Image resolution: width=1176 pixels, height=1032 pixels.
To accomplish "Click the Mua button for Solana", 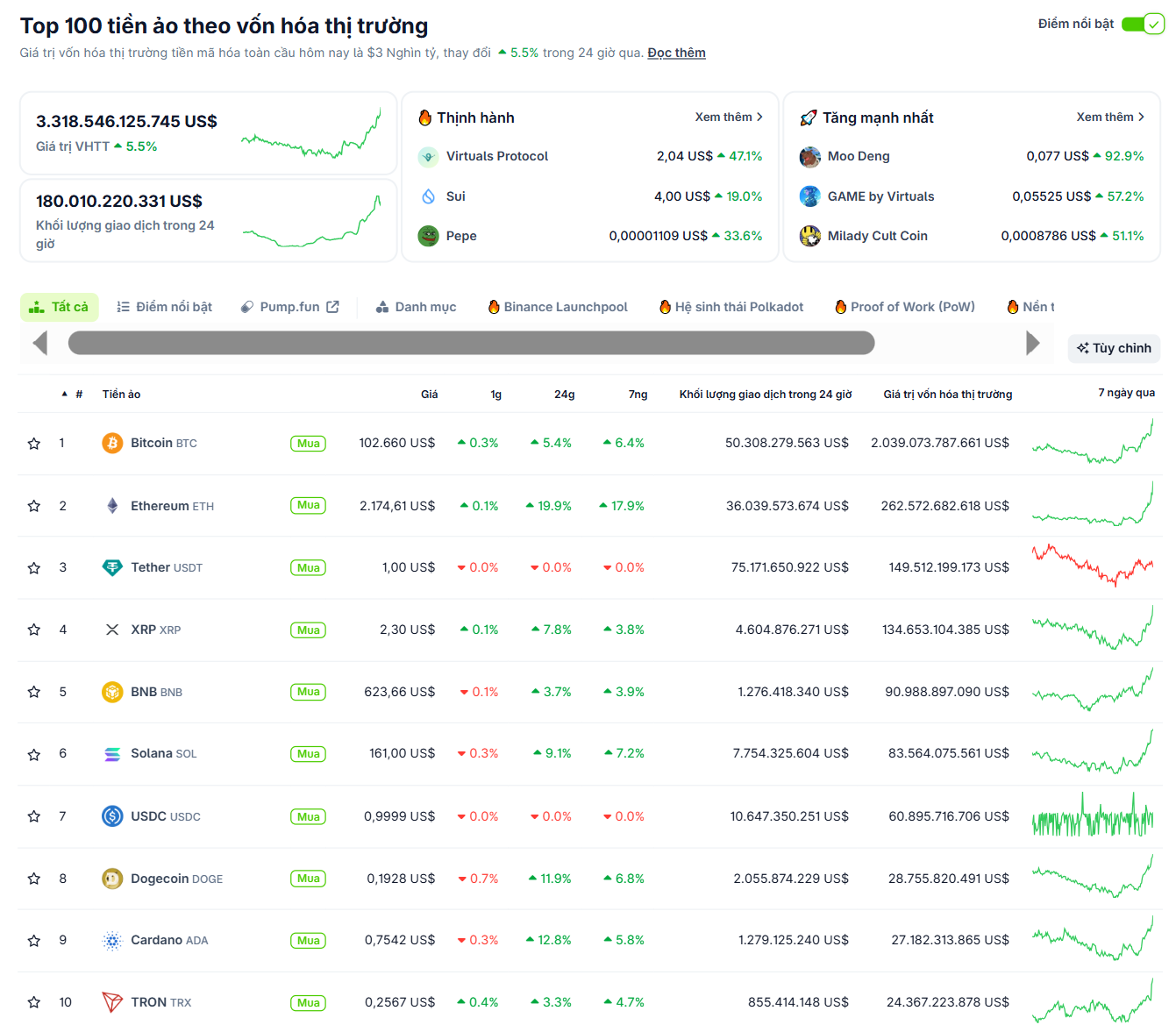I will [x=308, y=754].
